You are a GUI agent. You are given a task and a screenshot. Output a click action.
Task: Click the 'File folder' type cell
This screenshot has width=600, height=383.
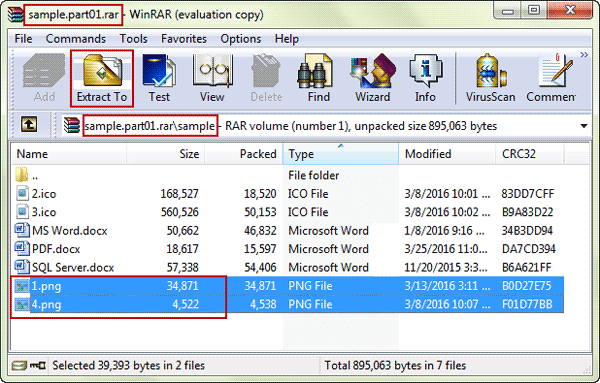tap(313, 176)
